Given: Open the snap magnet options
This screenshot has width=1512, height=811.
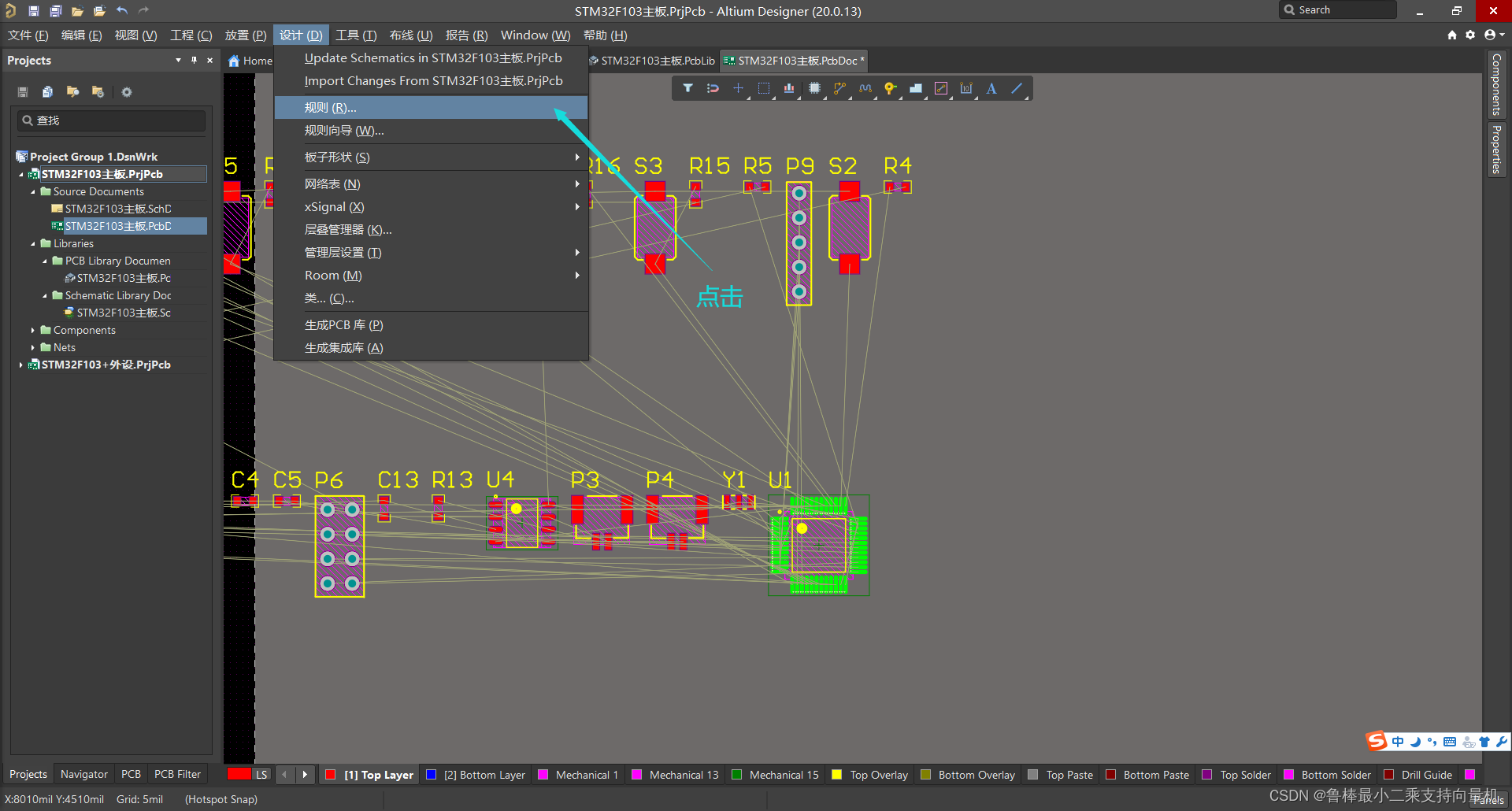Looking at the screenshot, I should pos(713,88).
